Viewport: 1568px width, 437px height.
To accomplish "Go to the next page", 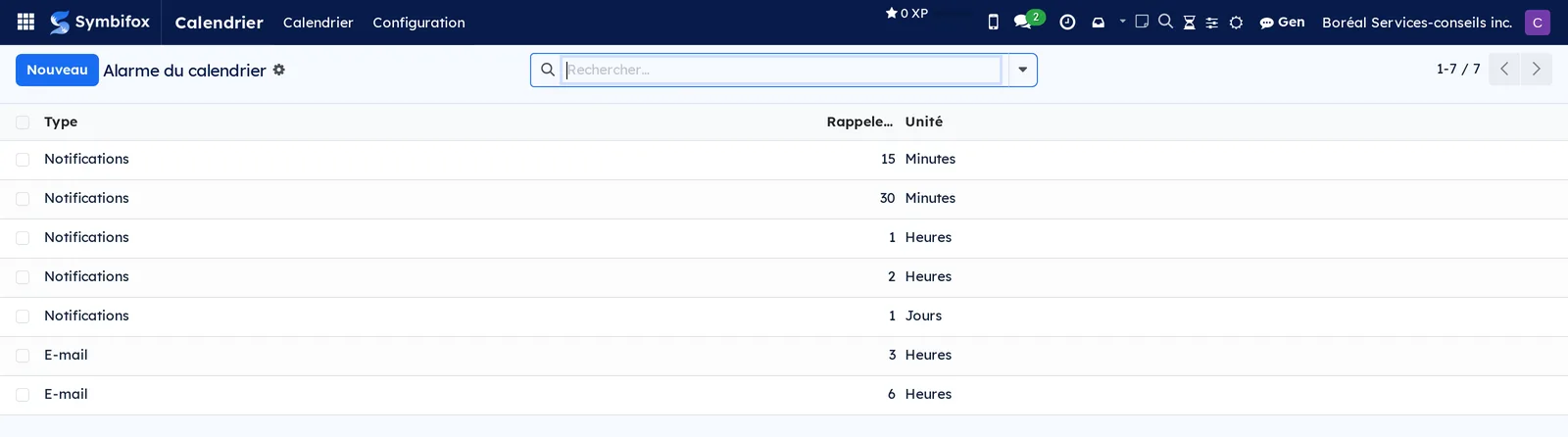I will [x=1536, y=69].
